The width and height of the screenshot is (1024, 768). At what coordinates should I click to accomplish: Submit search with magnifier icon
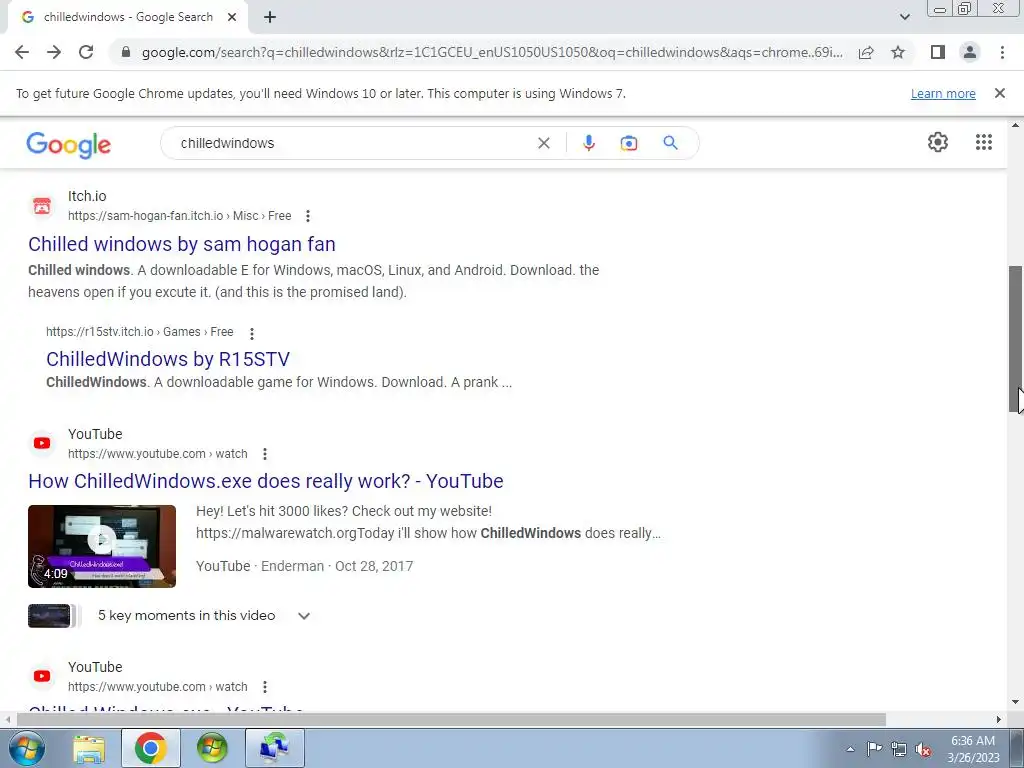(x=670, y=143)
